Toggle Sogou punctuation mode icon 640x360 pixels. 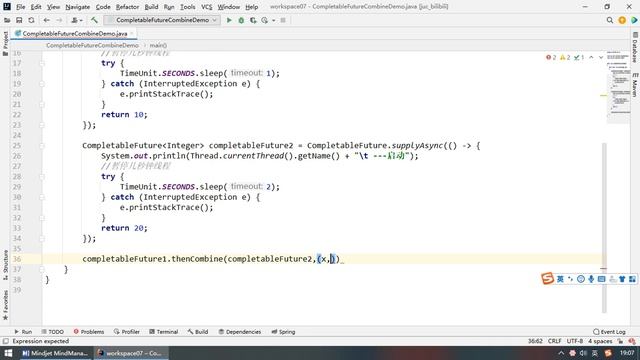(571, 279)
